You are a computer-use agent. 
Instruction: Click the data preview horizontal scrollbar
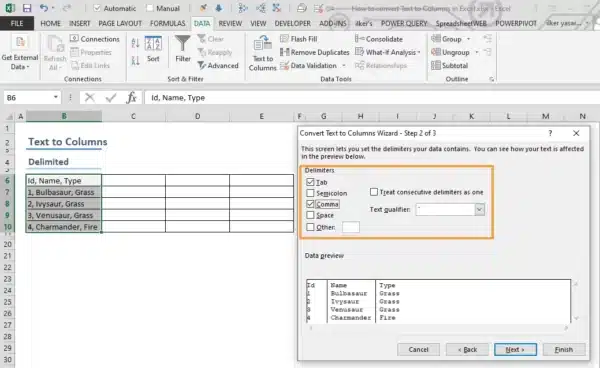439,328
